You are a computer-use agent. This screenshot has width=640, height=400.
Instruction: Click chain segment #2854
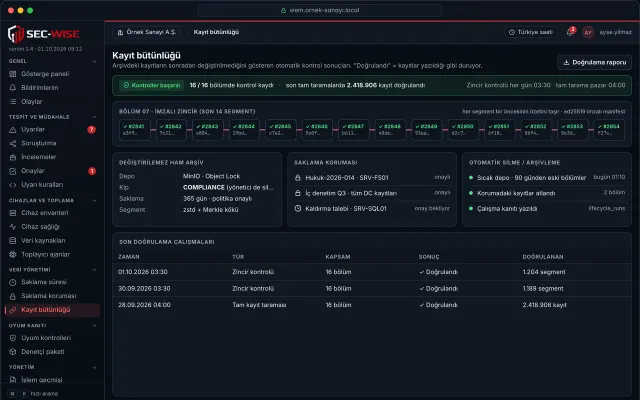609,130
